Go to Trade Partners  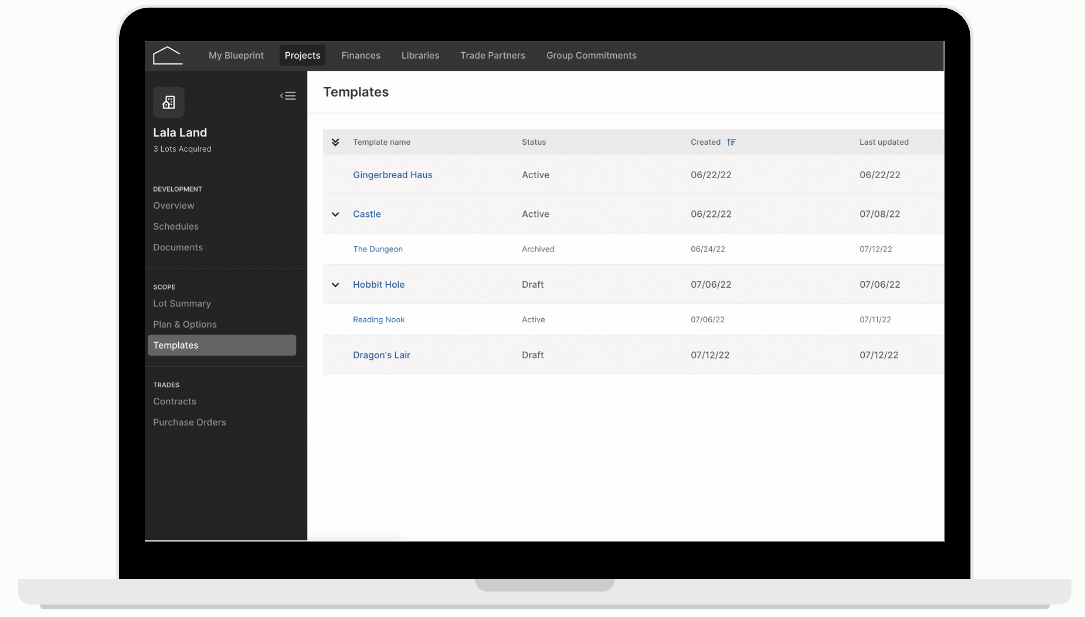tap(493, 55)
